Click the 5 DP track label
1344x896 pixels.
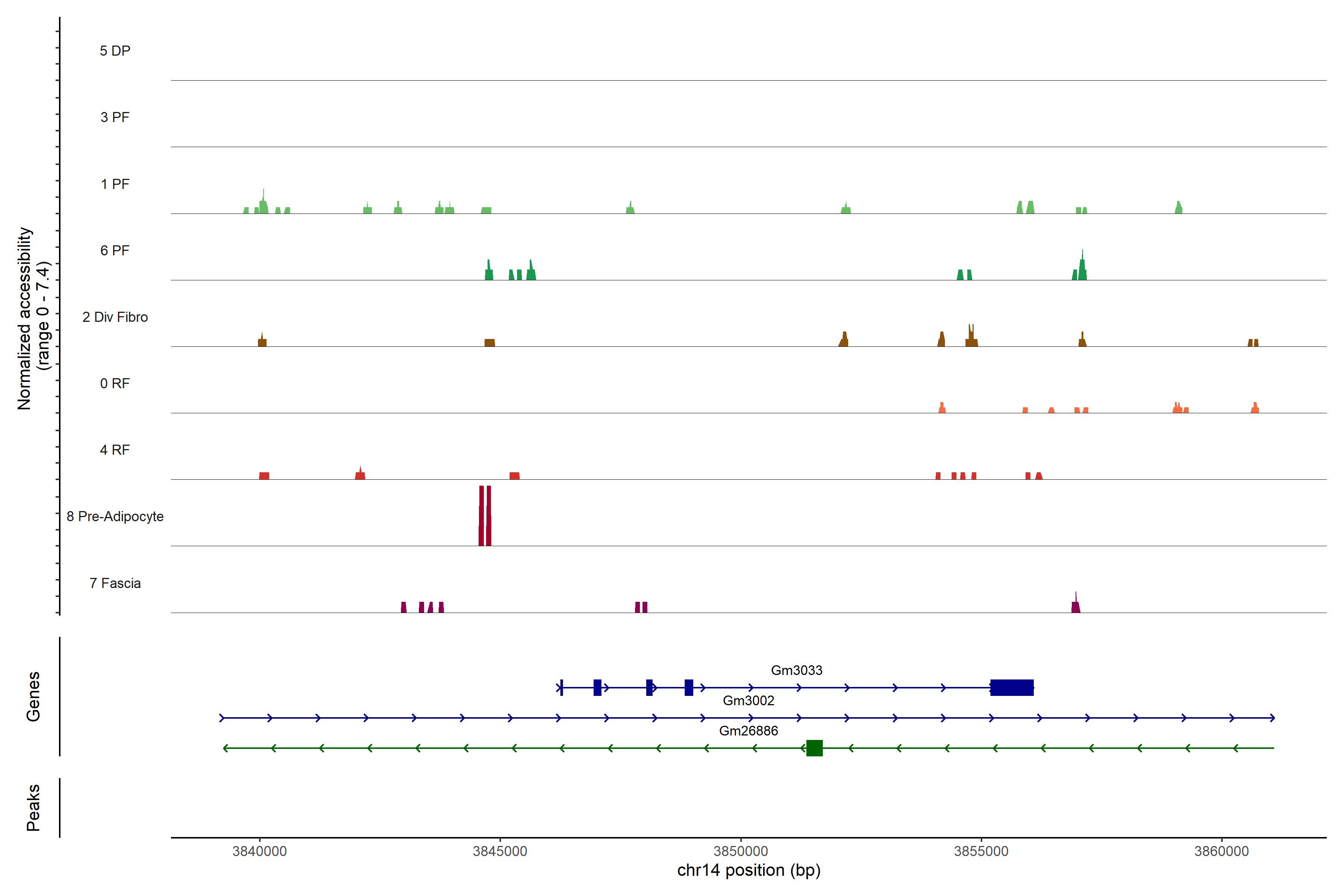click(x=115, y=51)
